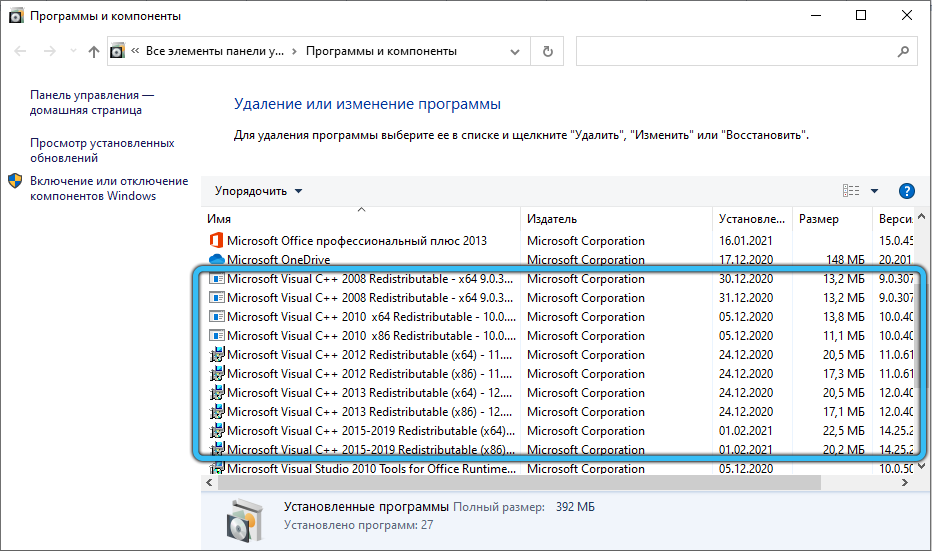Open Включение или отключение компонентов Windows

coord(108,188)
